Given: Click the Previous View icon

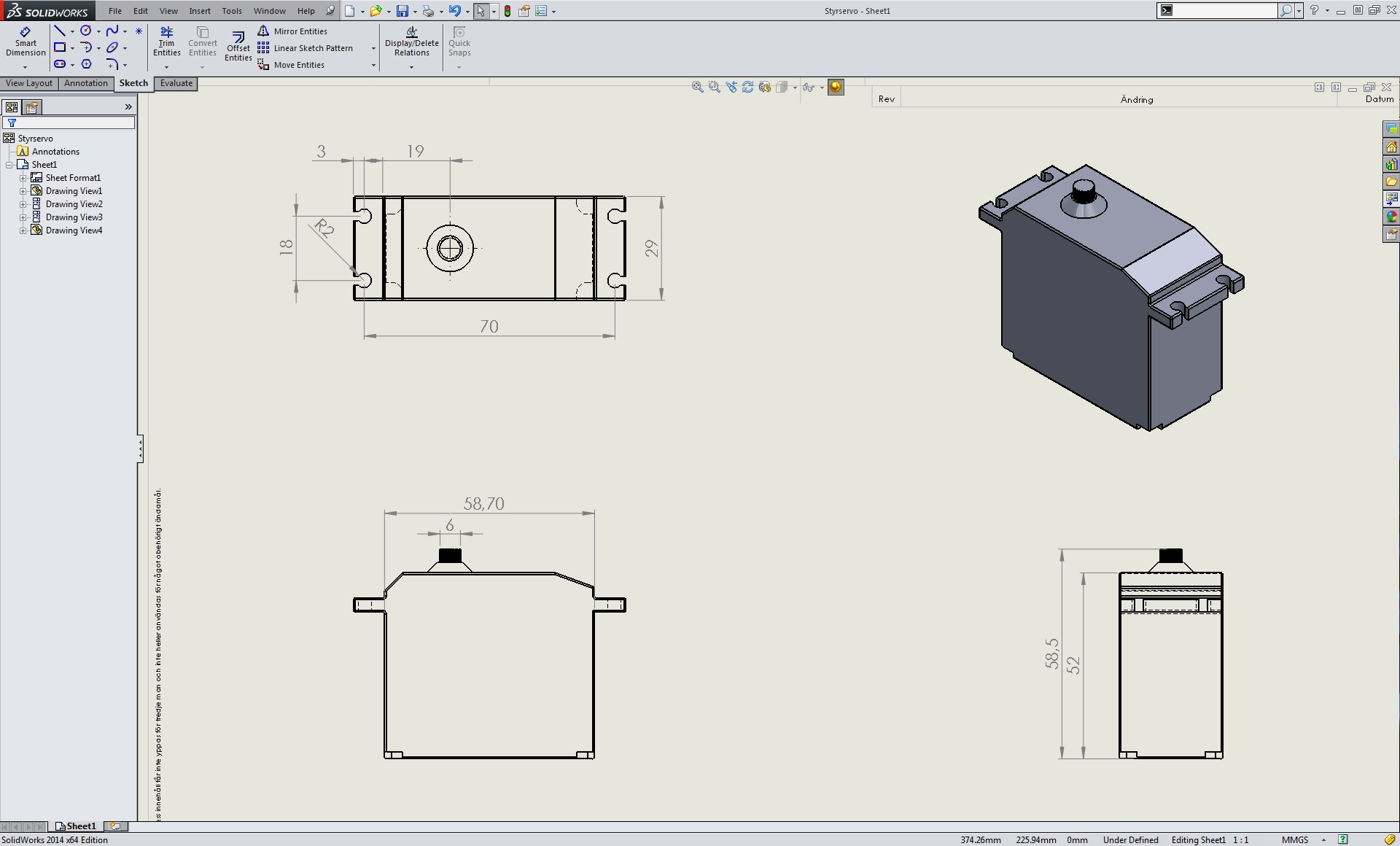Looking at the screenshot, I should click(731, 87).
